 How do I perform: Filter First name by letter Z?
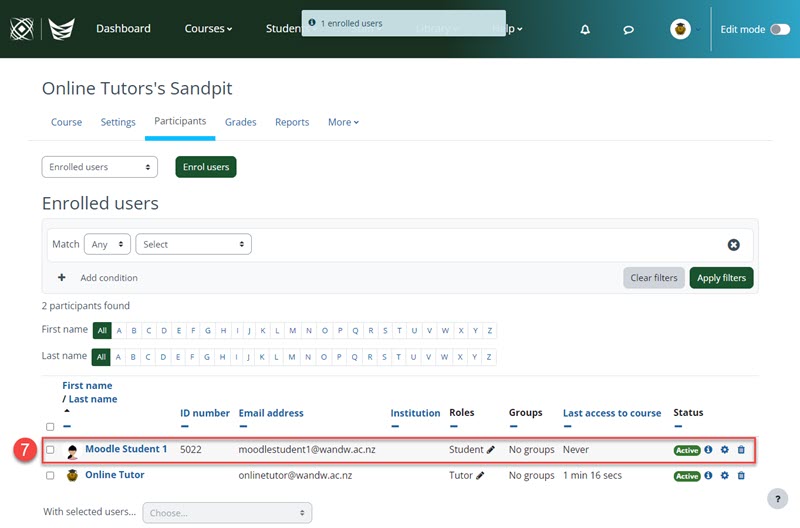click(490, 331)
